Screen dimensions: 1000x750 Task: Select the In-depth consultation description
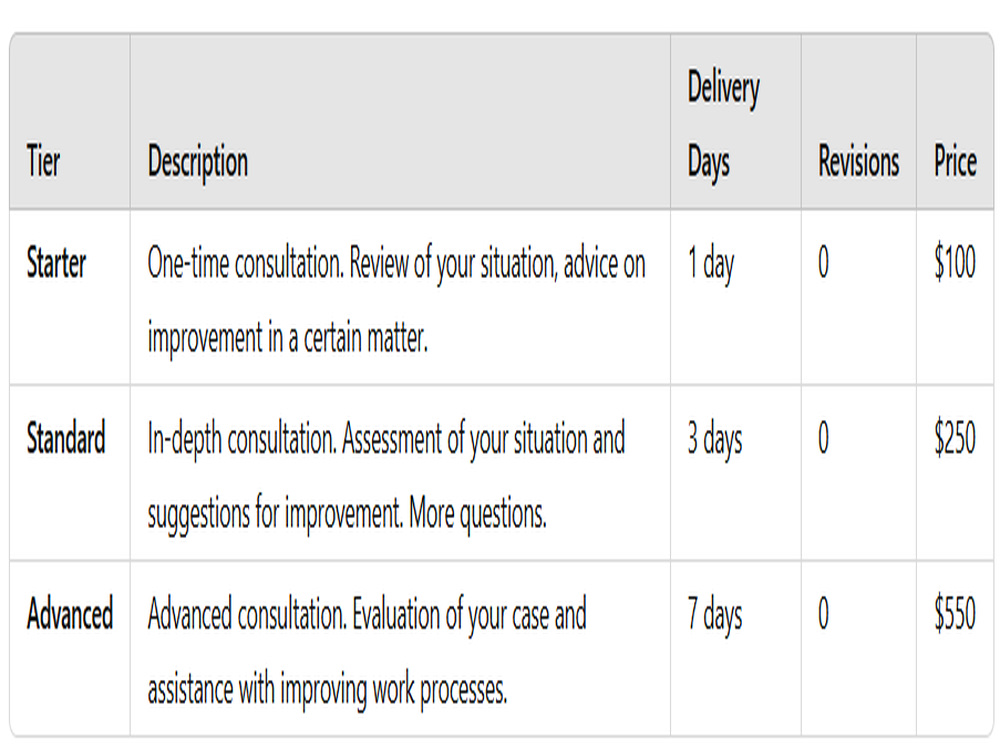tap(386, 476)
